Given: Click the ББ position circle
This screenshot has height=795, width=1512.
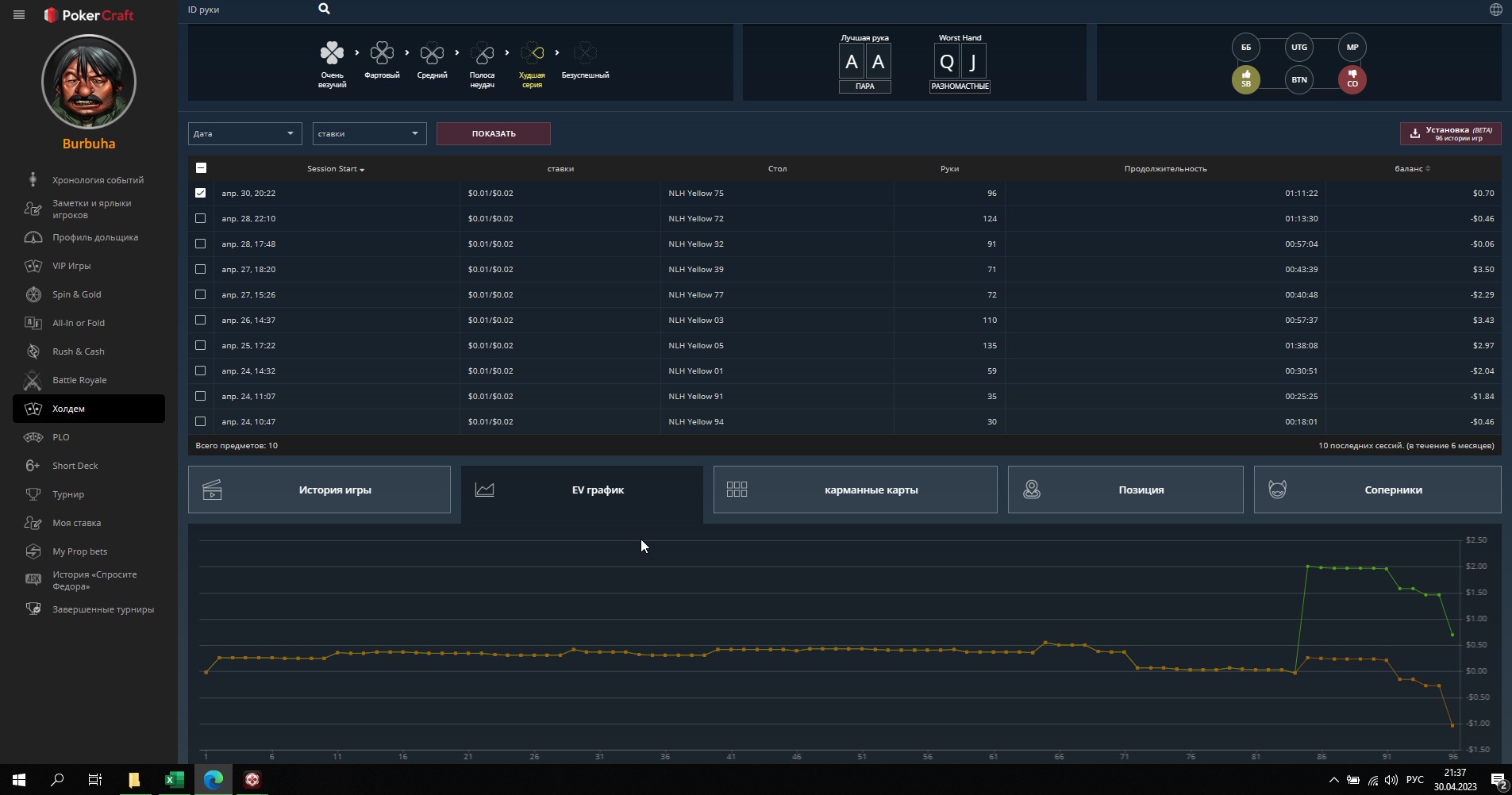Looking at the screenshot, I should 1246,47.
